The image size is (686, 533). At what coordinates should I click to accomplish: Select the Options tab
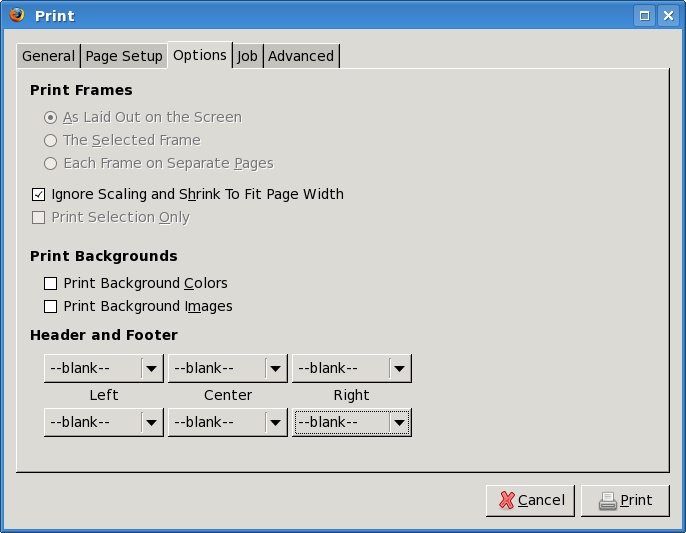(x=200, y=55)
